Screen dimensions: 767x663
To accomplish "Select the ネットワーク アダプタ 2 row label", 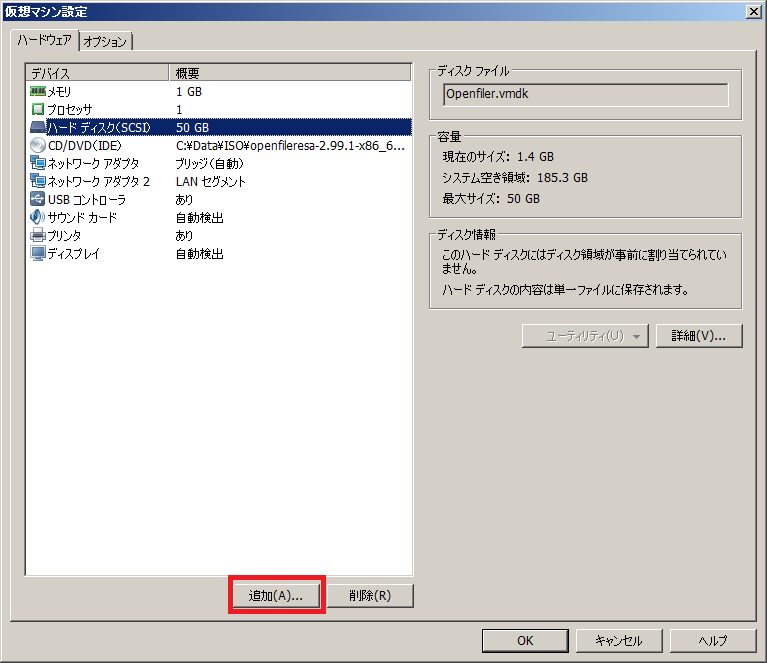I will (x=98, y=181).
